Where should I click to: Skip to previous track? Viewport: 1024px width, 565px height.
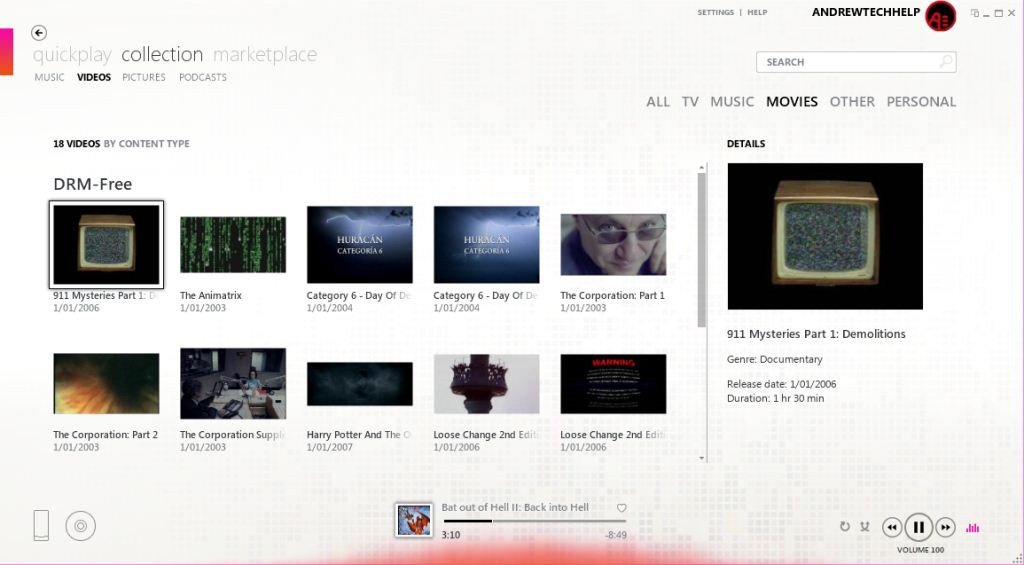coord(892,527)
